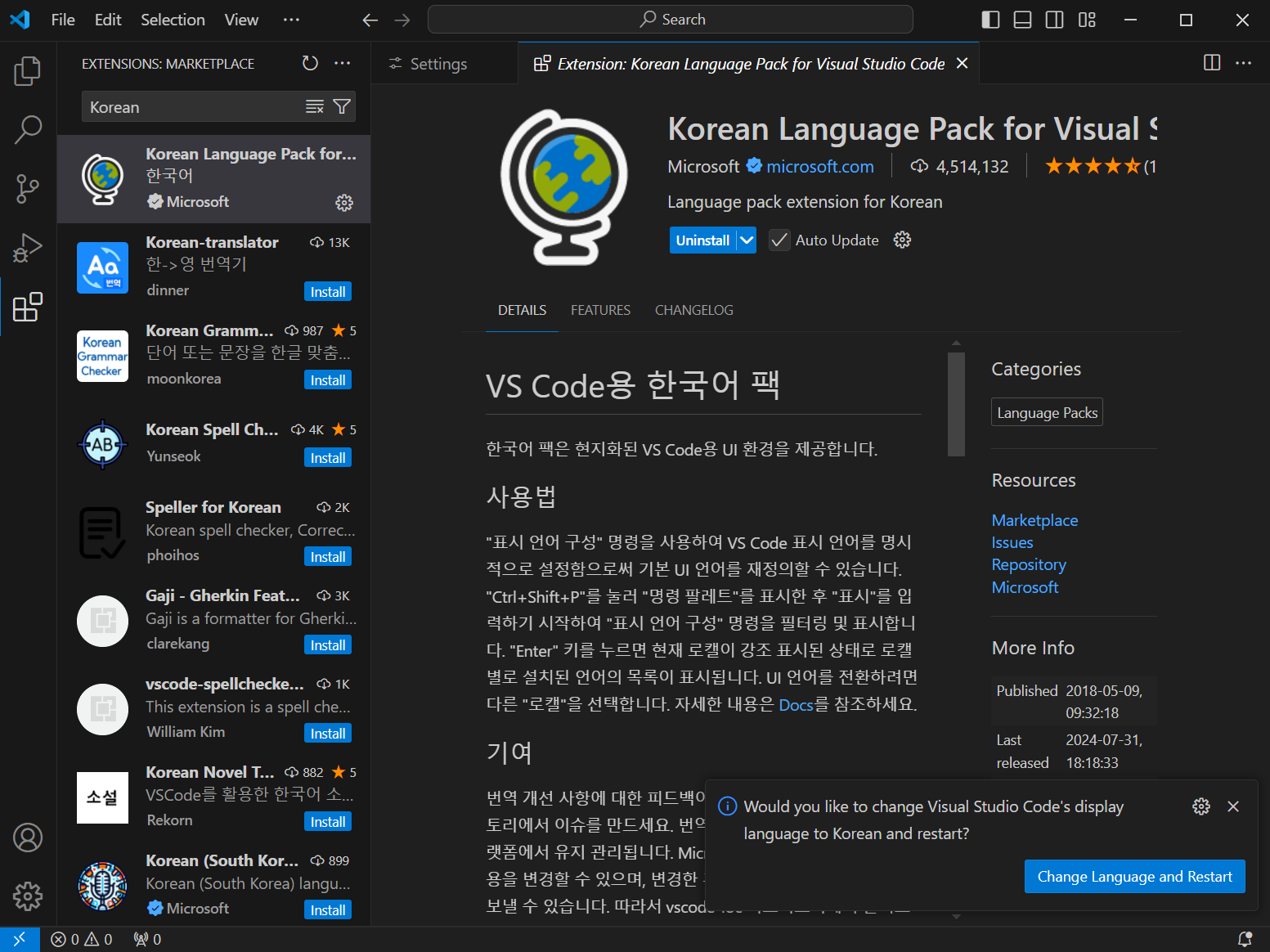Toggle primary side bar layout icon

990,20
